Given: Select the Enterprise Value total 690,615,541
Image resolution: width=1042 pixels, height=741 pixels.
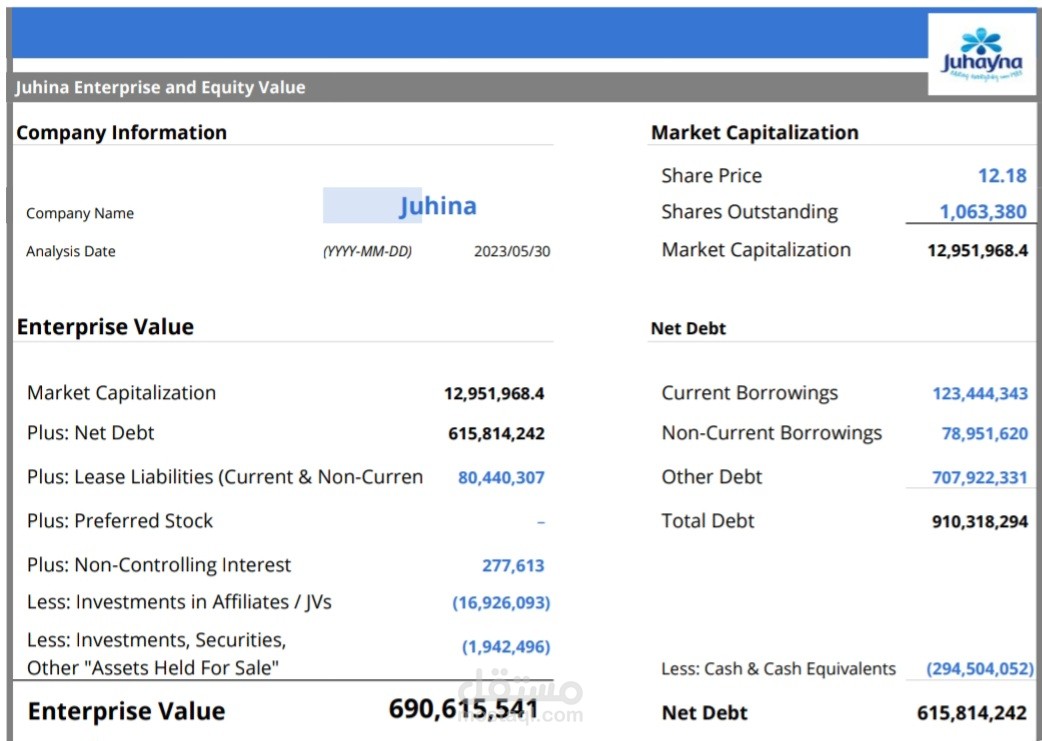Looking at the screenshot, I should click(x=463, y=710).
